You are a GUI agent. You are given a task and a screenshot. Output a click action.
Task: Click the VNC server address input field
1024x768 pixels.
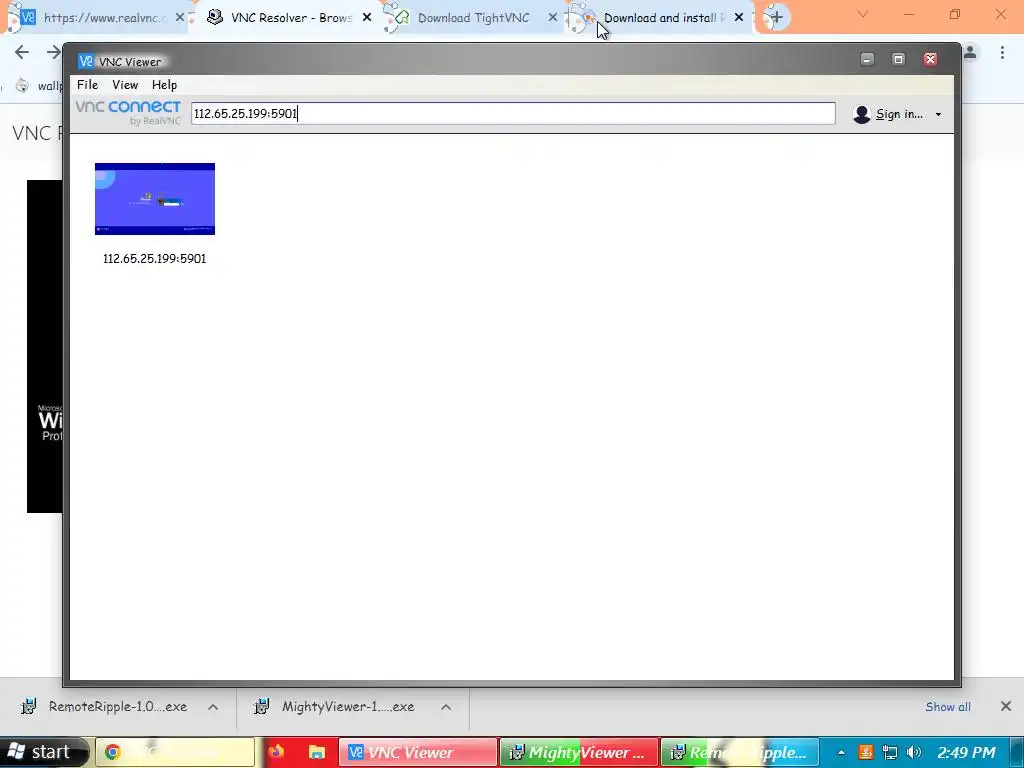pyautogui.click(x=513, y=114)
